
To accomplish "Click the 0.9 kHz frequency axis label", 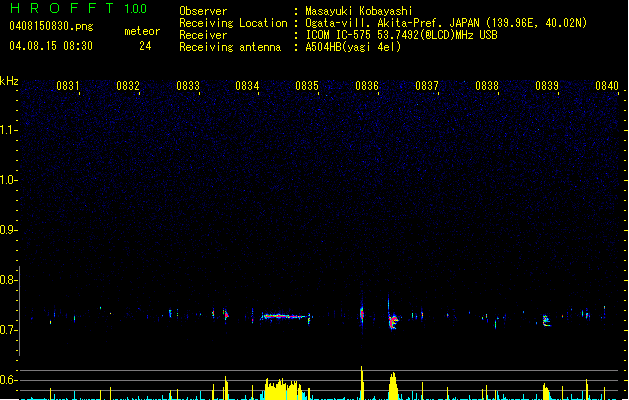I will click(9, 230).
